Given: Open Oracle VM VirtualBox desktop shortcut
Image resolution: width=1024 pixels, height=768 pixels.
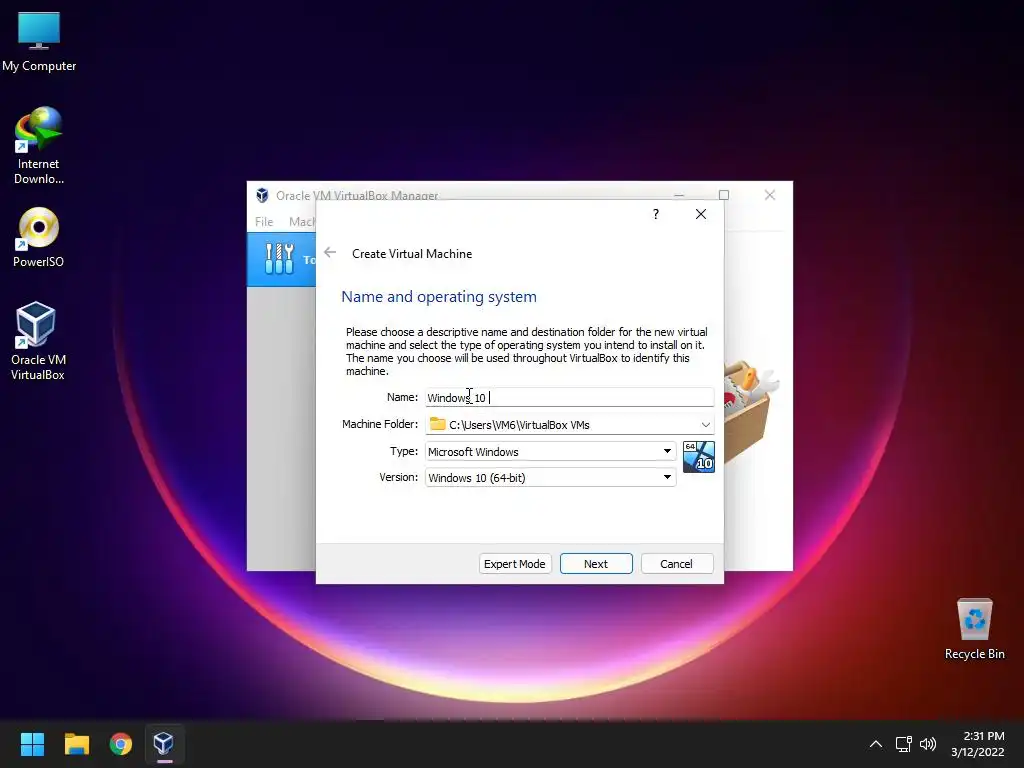Looking at the screenshot, I should pyautogui.click(x=38, y=341).
